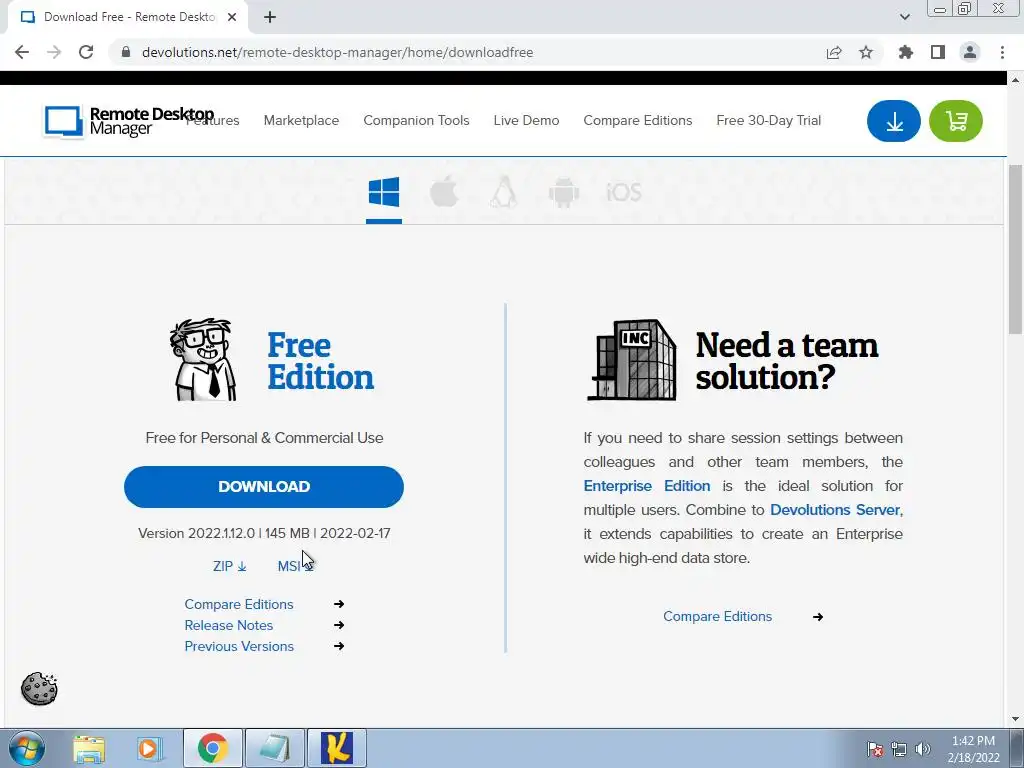Image resolution: width=1024 pixels, height=768 pixels.
Task: Open a new browser tab
Action: click(270, 17)
